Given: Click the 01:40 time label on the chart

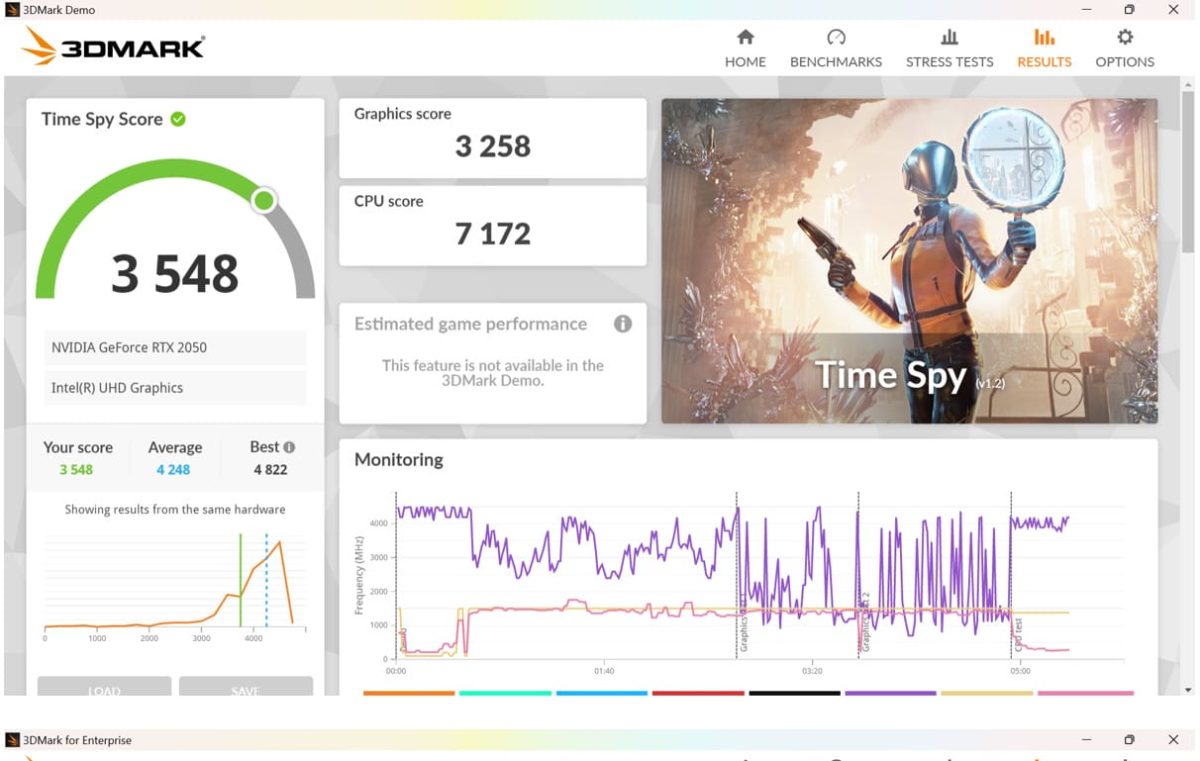Looking at the screenshot, I should (603, 671).
